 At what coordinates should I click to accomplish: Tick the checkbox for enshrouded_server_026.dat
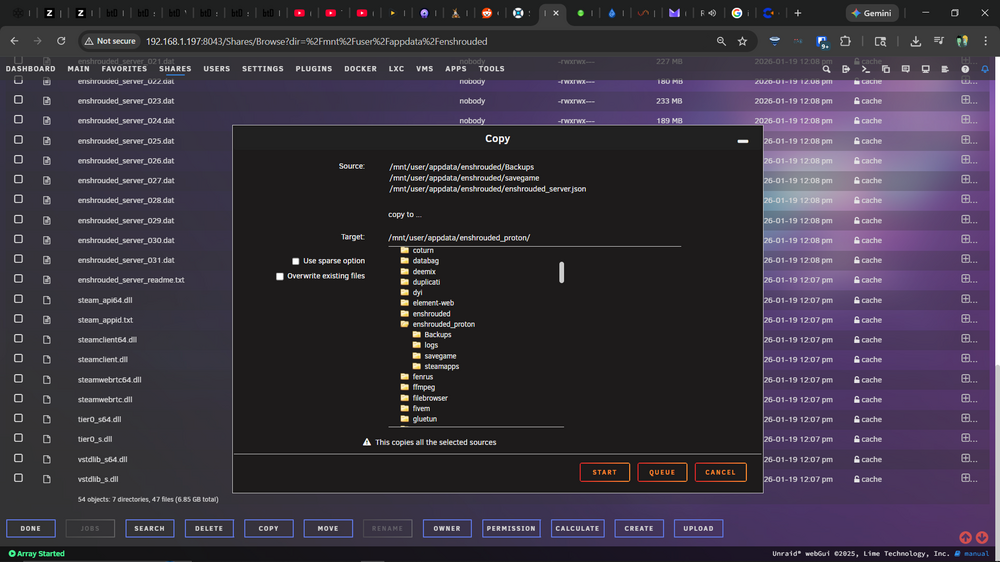(18, 159)
